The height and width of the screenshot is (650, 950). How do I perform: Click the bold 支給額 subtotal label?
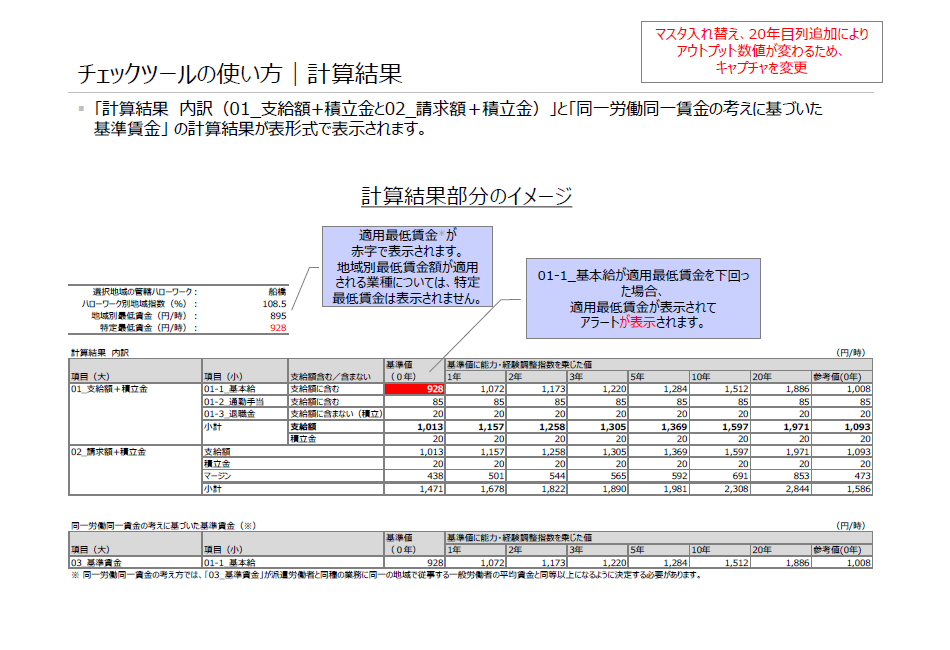point(304,426)
